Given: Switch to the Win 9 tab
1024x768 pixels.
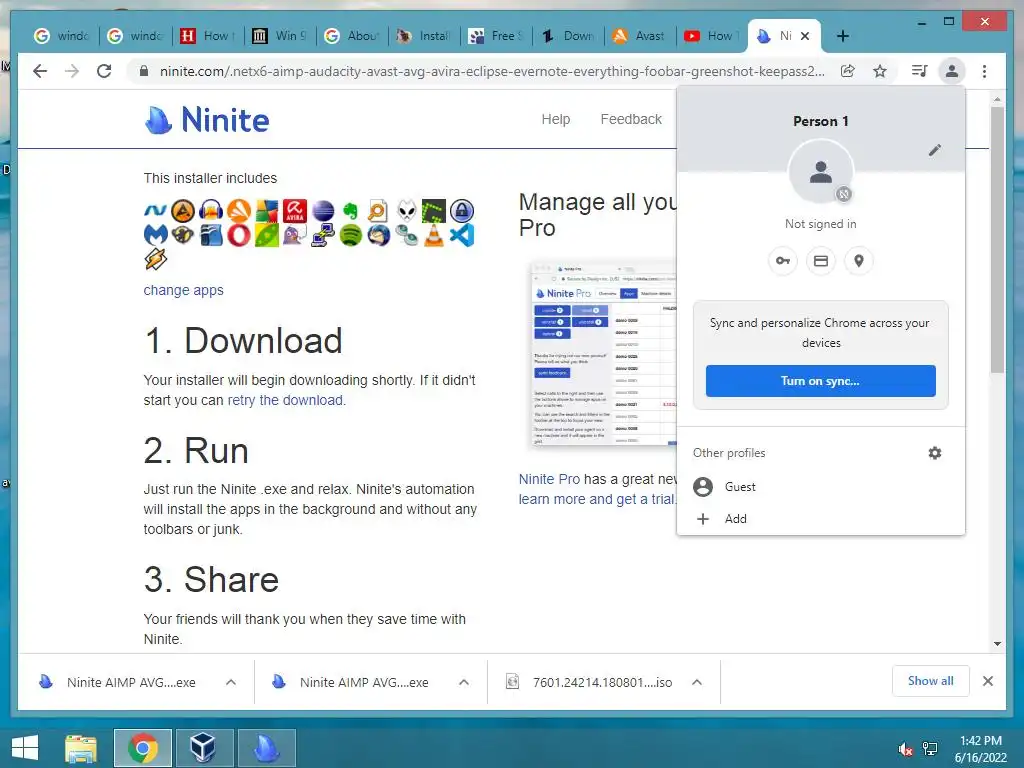Looking at the screenshot, I should click(280, 36).
